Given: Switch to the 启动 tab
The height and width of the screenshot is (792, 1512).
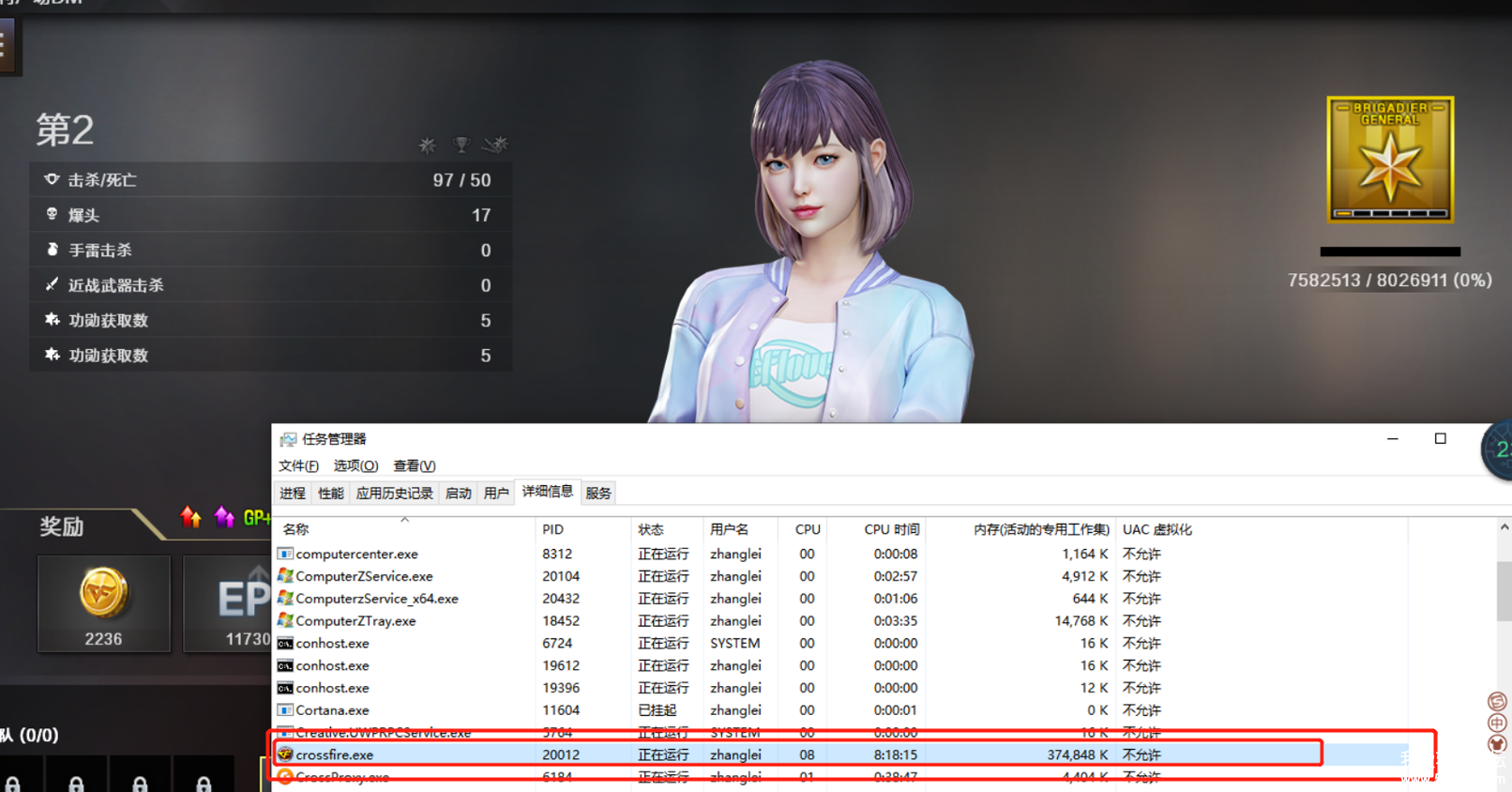Looking at the screenshot, I should coord(458,493).
